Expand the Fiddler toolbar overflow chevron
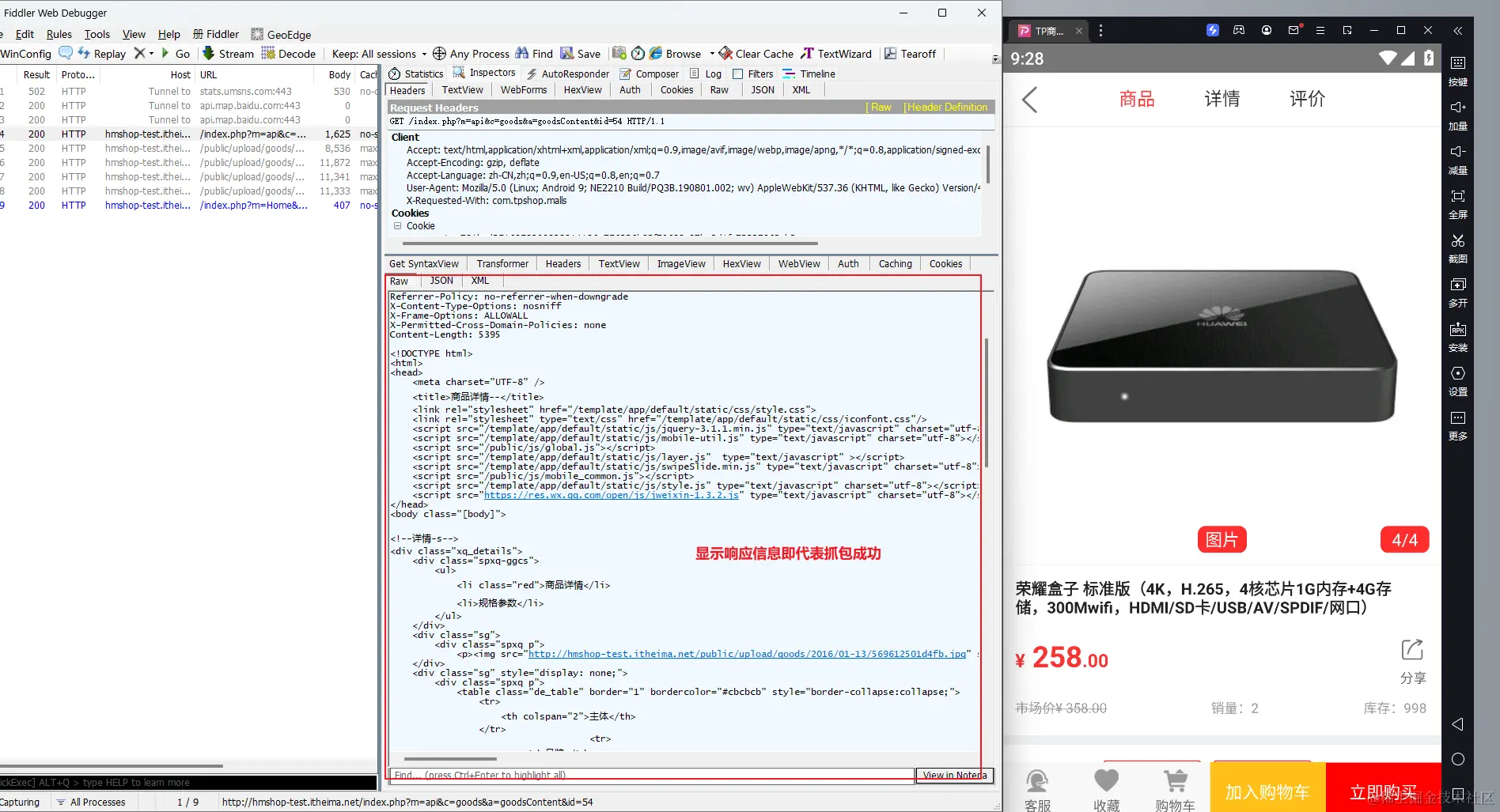1500x812 pixels. pos(995,59)
